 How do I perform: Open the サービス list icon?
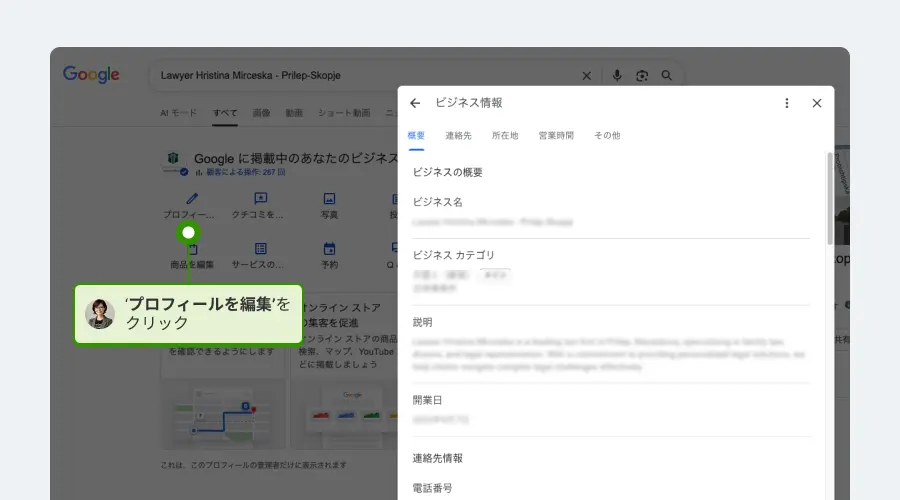pos(260,249)
